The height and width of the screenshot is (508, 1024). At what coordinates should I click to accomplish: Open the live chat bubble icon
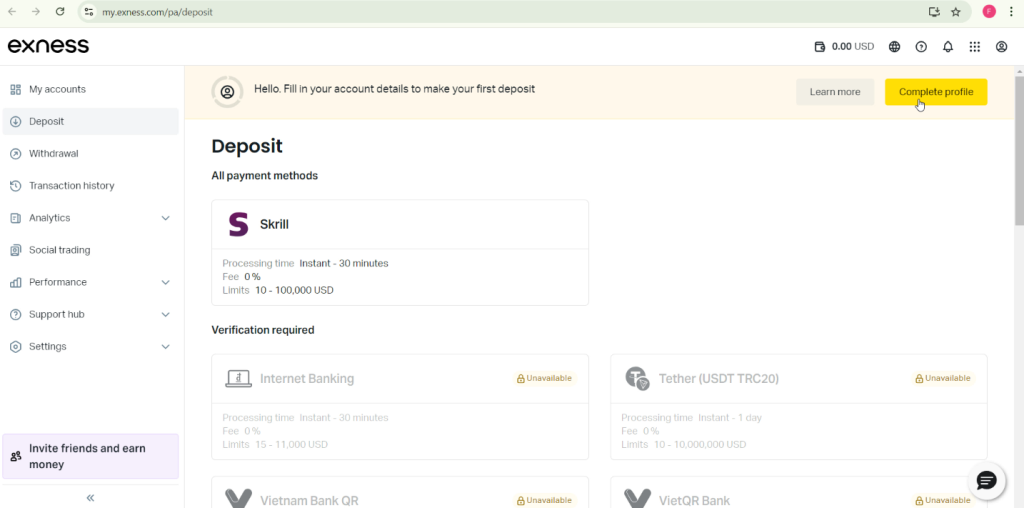986,481
